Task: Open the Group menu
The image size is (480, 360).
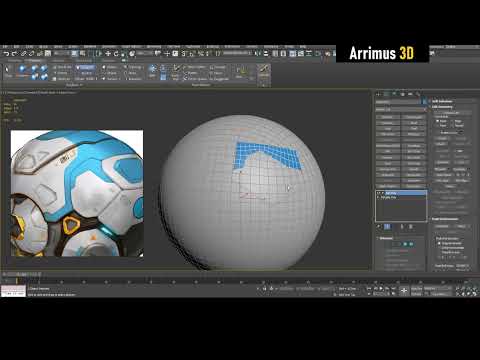Action: coord(44,47)
